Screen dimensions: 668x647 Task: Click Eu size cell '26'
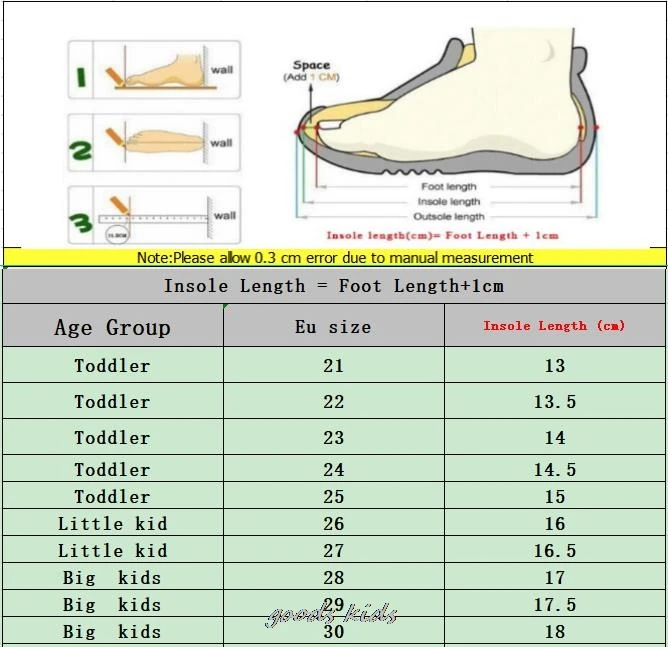click(x=334, y=523)
